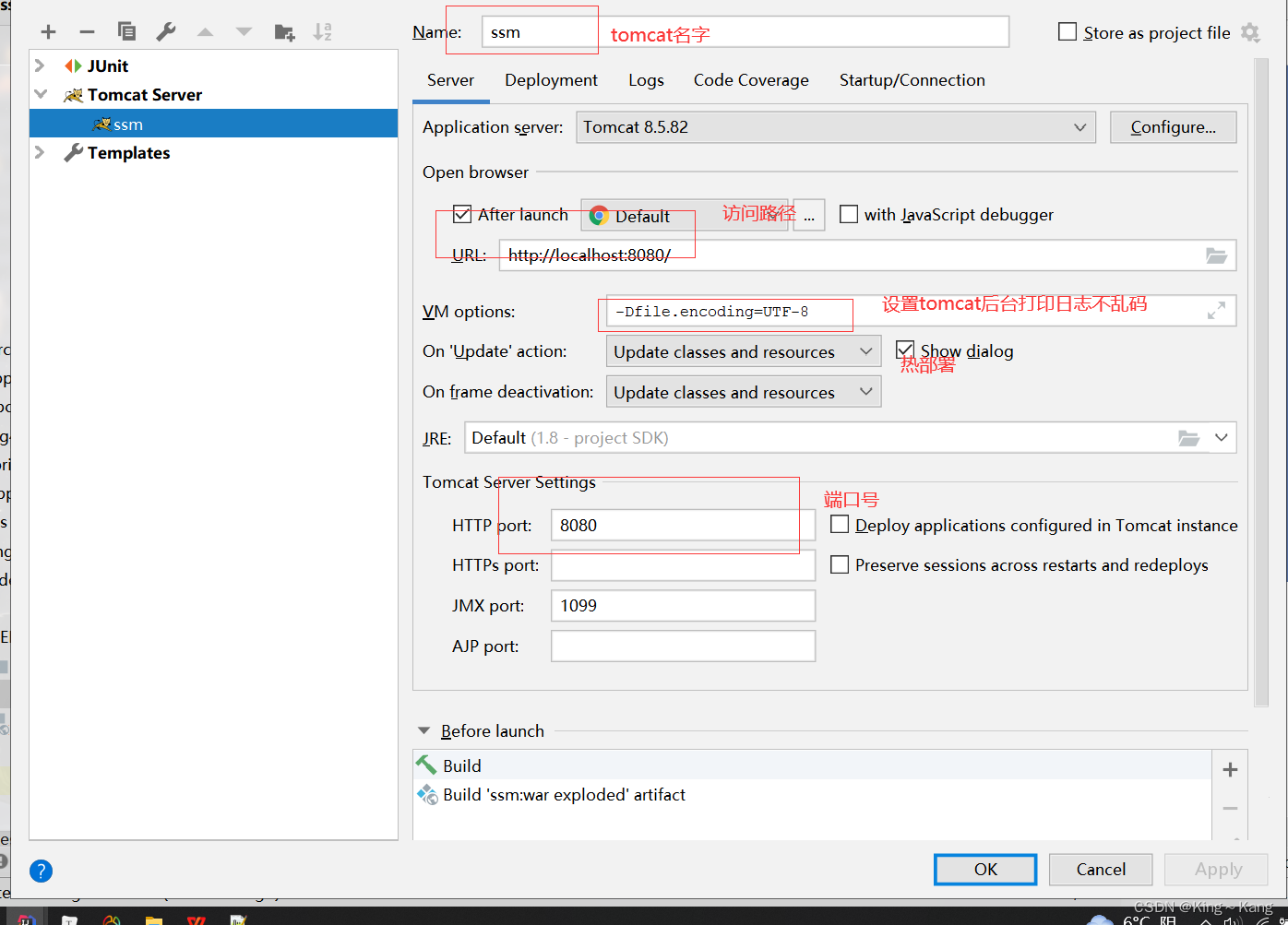Viewport: 1288px width, 925px height.
Task: Click the Name input field
Action: click(x=745, y=32)
